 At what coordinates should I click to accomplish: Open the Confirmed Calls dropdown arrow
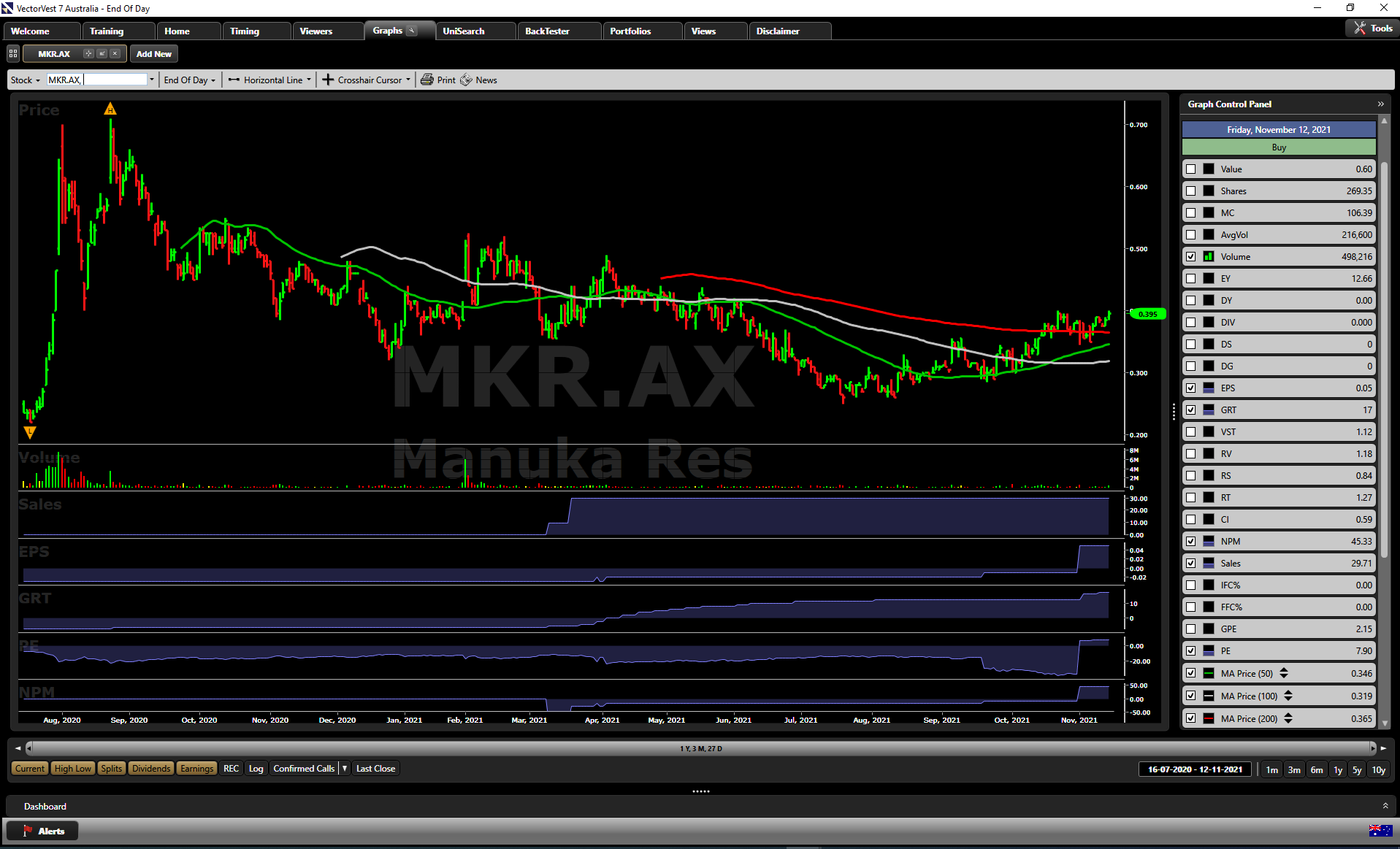pyautogui.click(x=345, y=769)
